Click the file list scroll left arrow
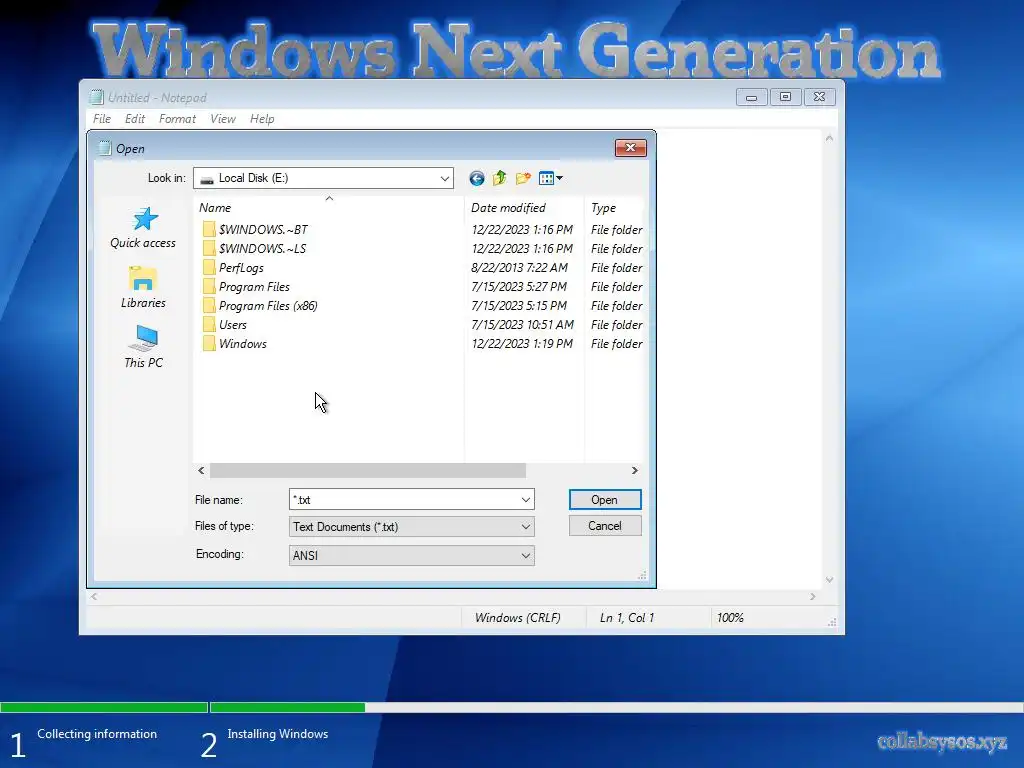 tap(201, 470)
